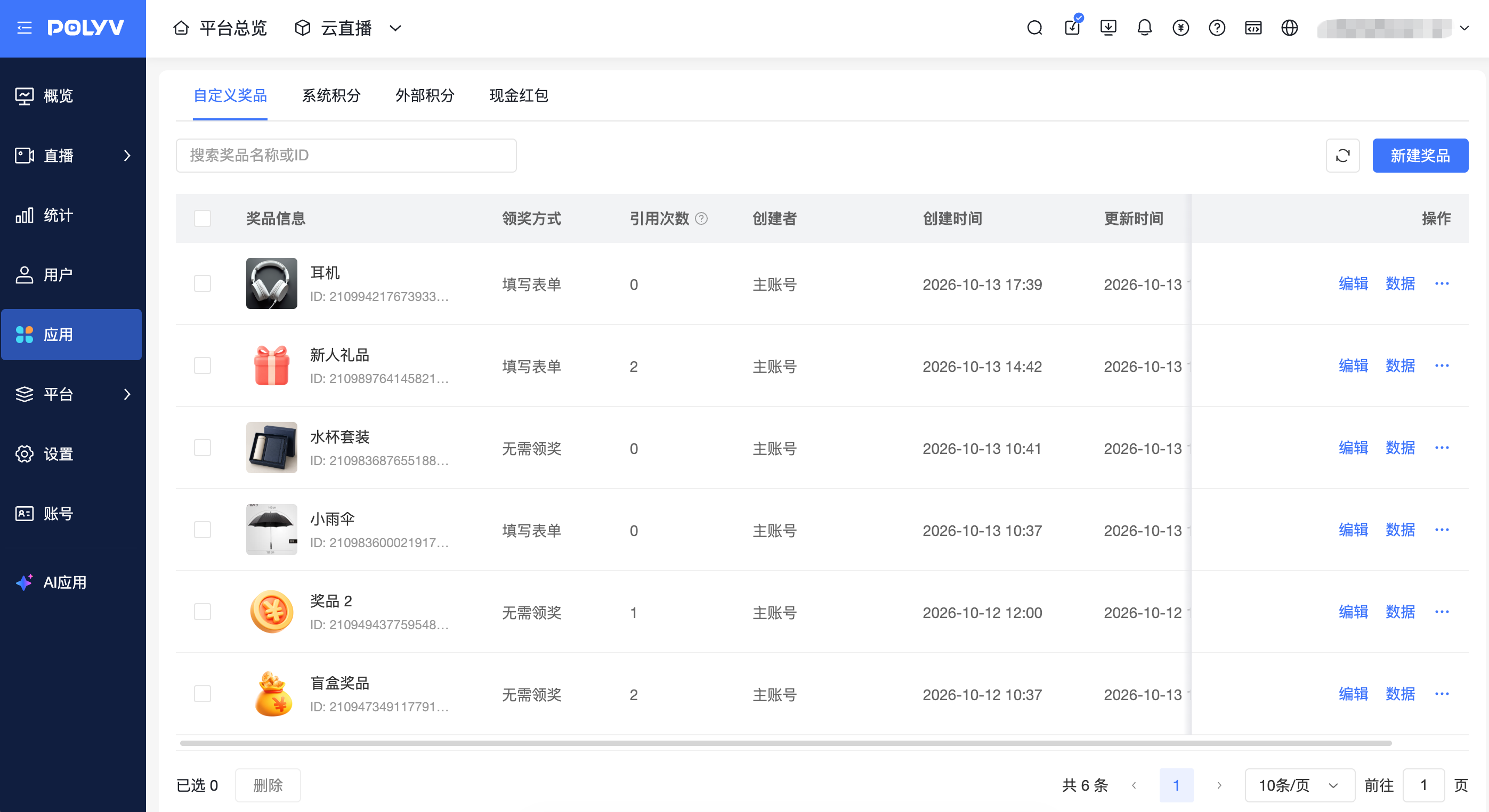Check the box for 奖品 2 prize
The width and height of the screenshot is (1489, 812).
[203, 612]
